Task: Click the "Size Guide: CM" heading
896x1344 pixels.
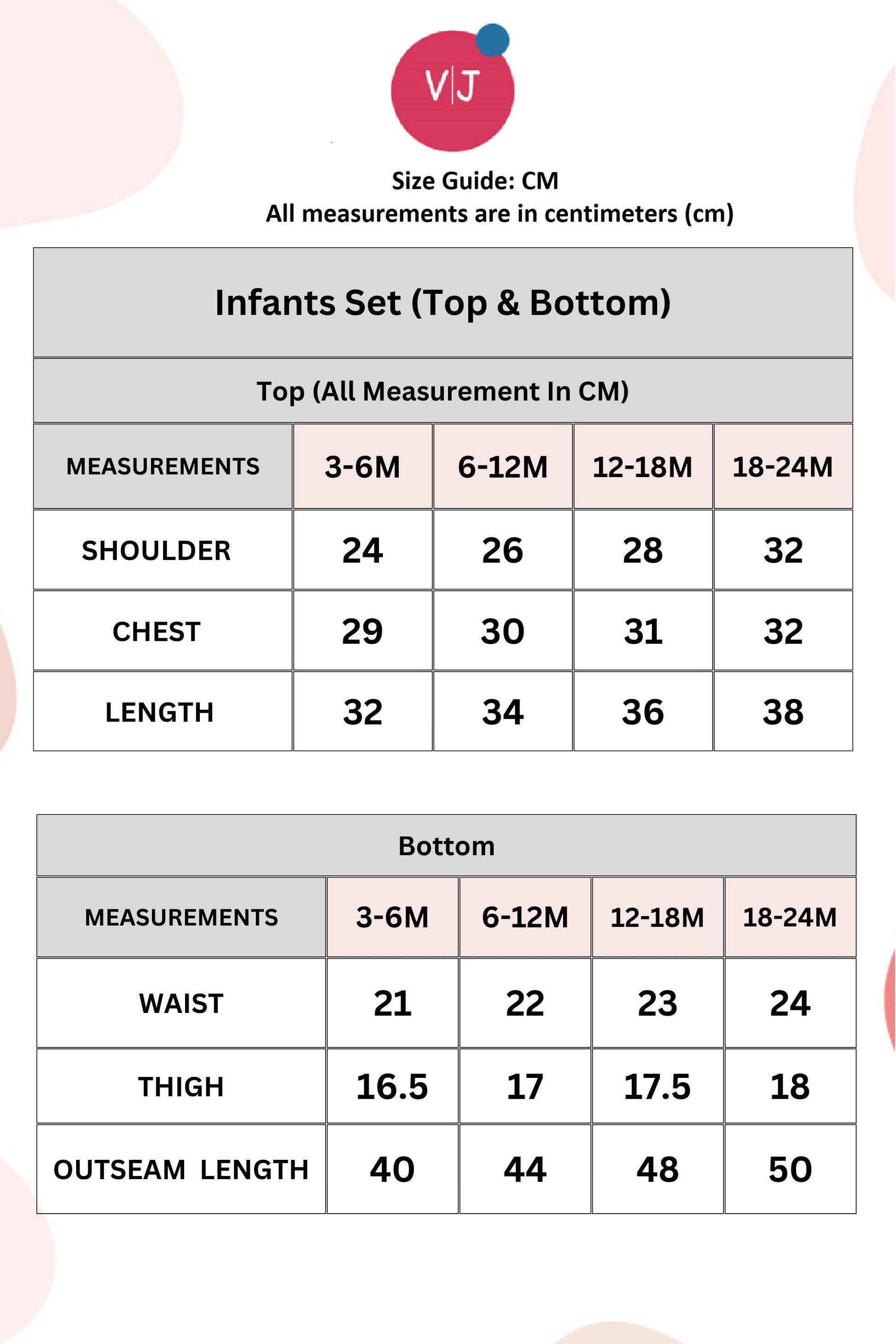Action: [x=475, y=180]
